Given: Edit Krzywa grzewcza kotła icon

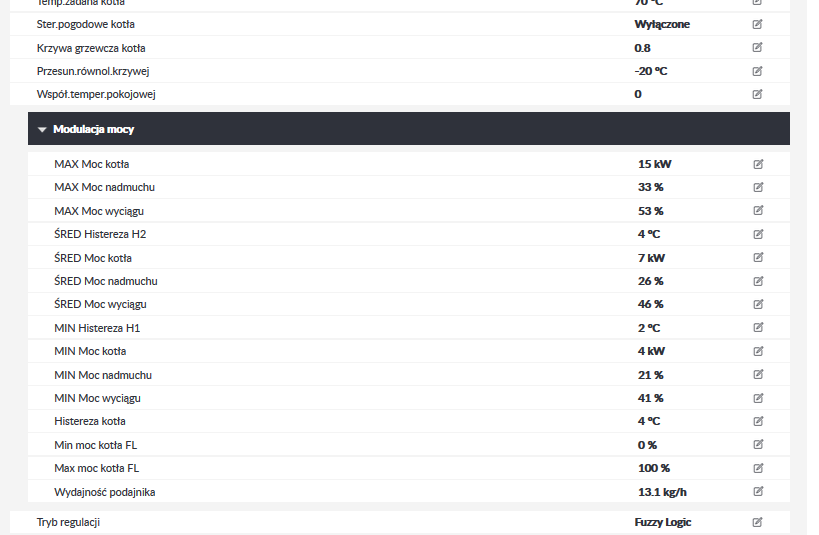Looking at the screenshot, I should click(757, 48).
